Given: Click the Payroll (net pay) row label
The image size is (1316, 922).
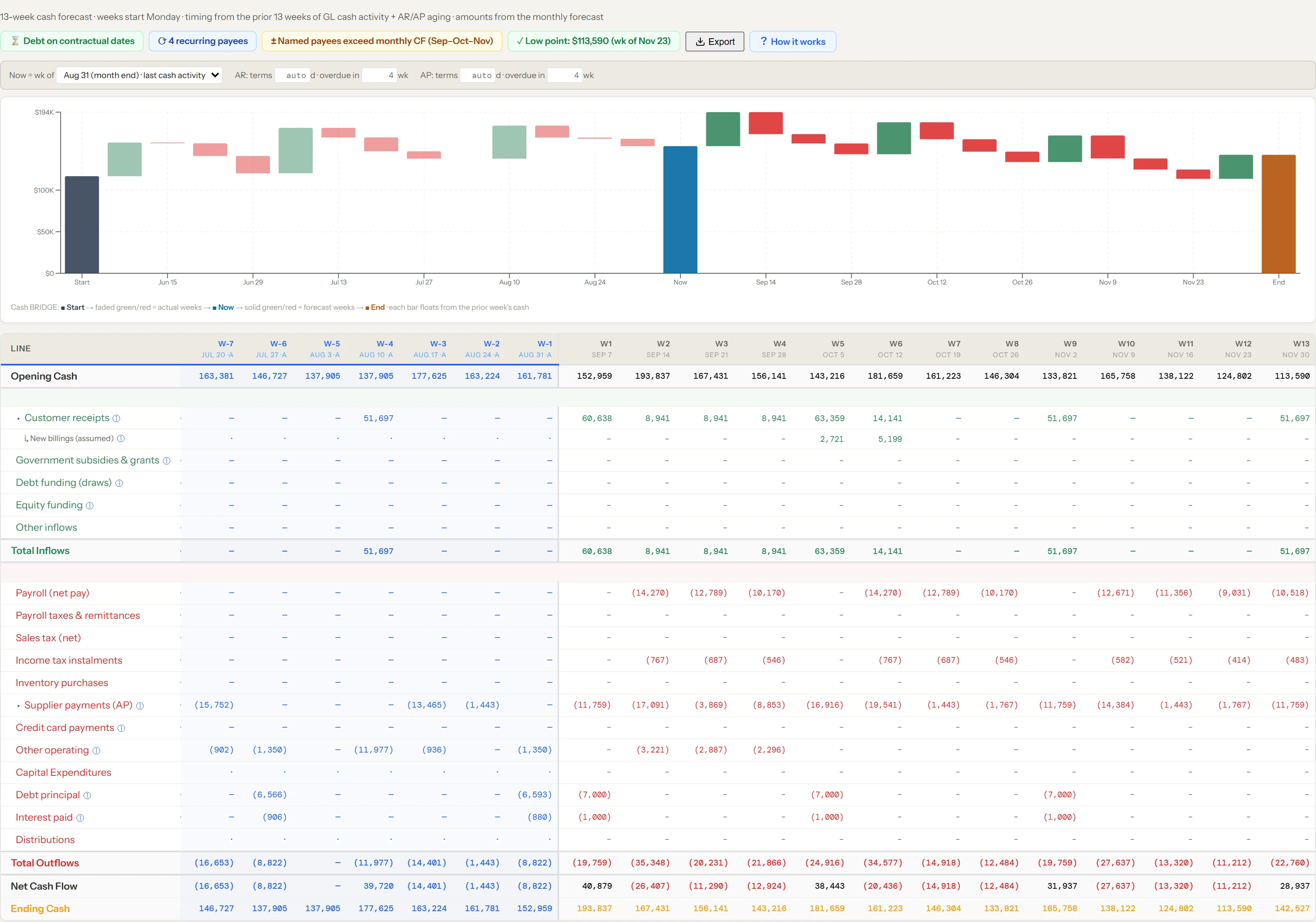Looking at the screenshot, I should pyautogui.click(x=52, y=593).
